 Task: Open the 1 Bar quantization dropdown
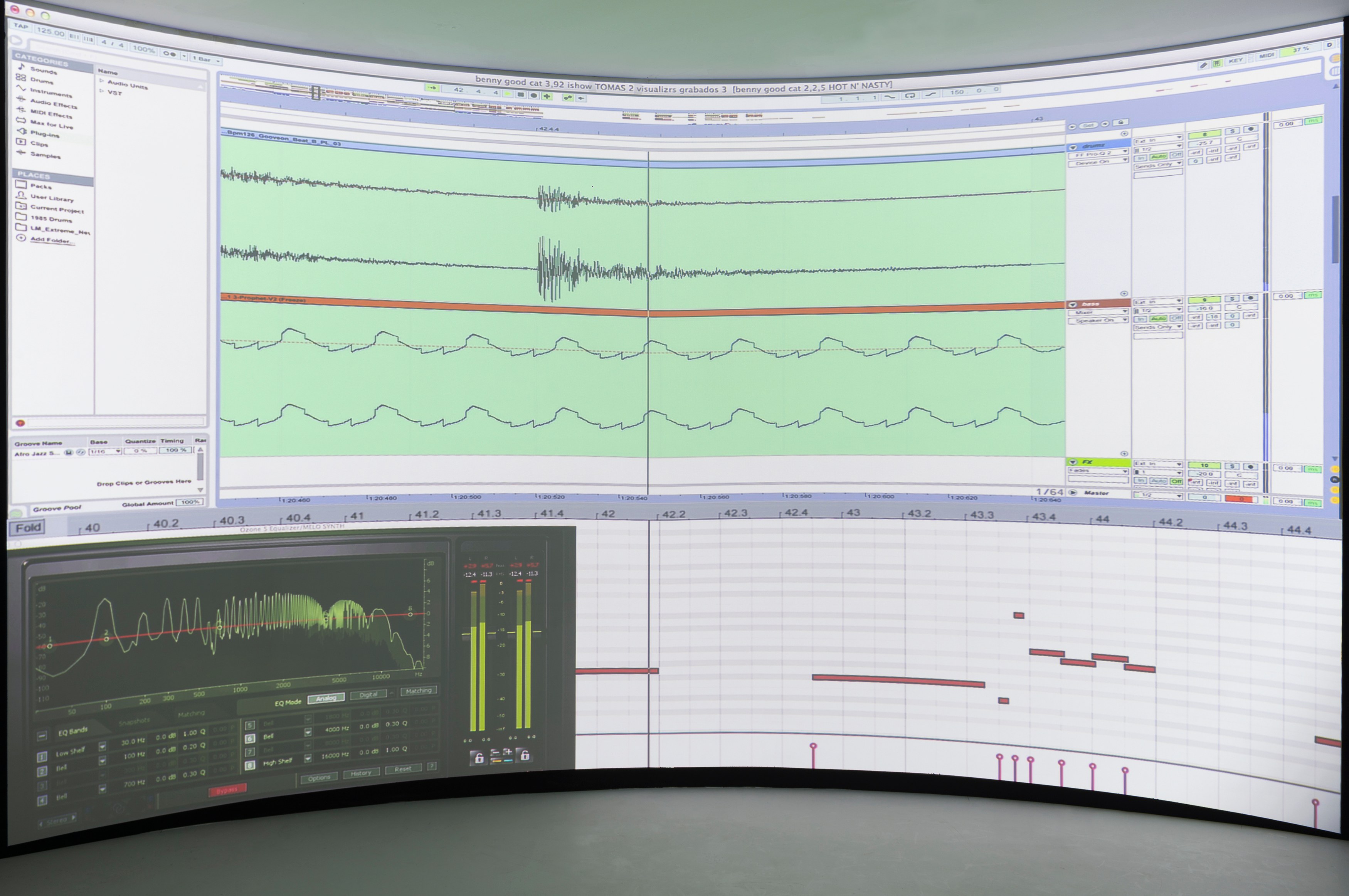pyautogui.click(x=206, y=59)
